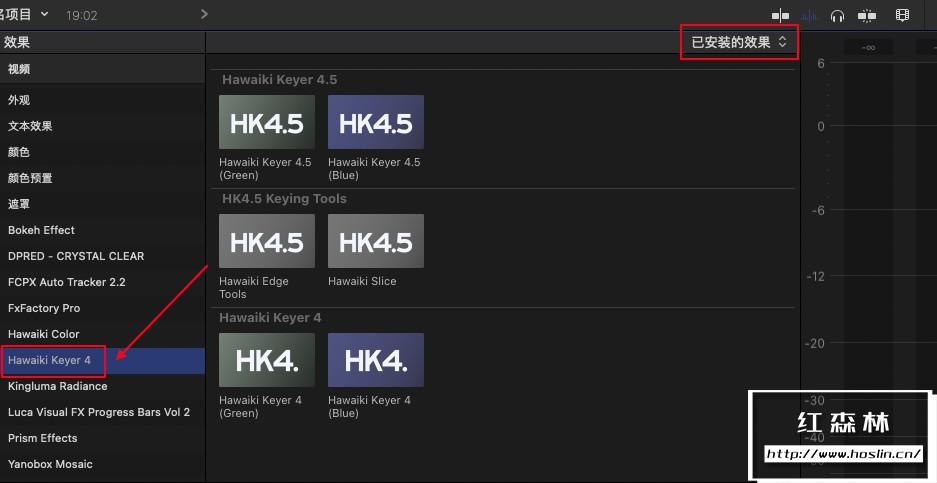This screenshot has width=937, height=483.
Task: Select Hawaiki Keyer 4 (Green) thumbnail
Action: (x=267, y=360)
